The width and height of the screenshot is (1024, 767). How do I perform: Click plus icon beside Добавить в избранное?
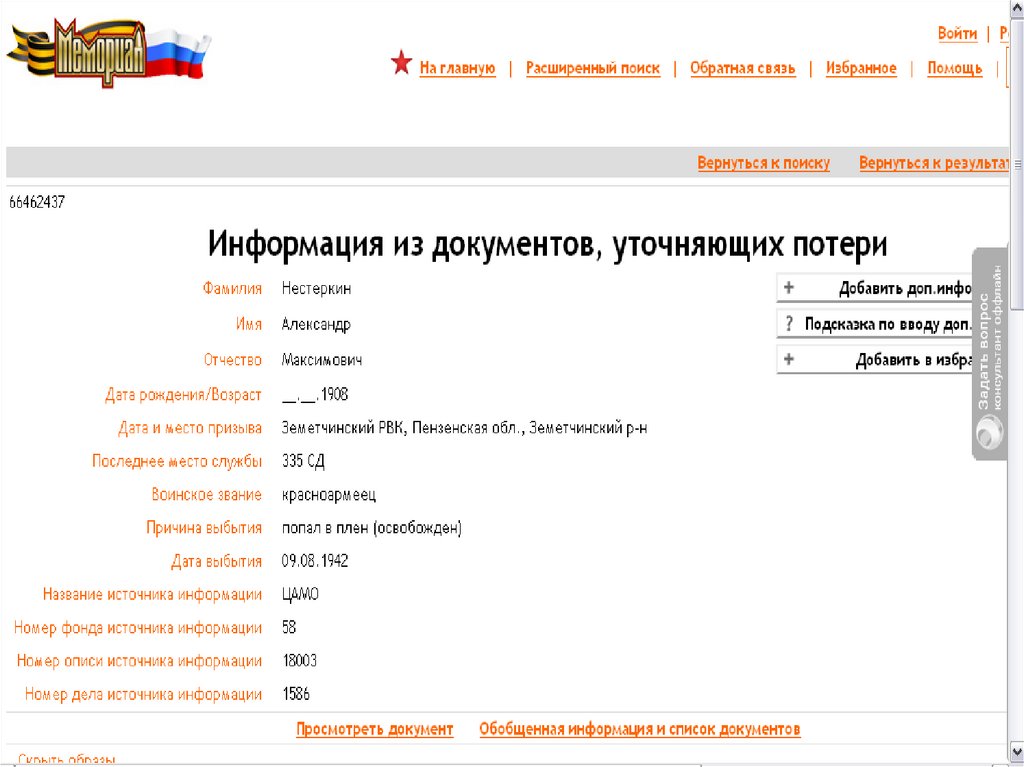[789, 359]
